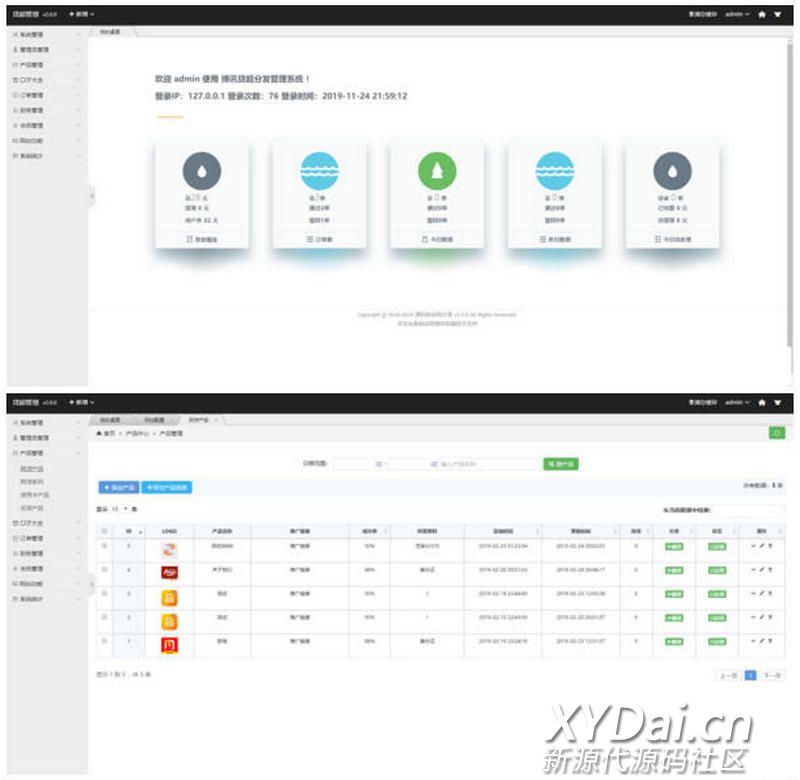Viewport: 800px width, 780px height.
Task: Collapse the sidebar using the handle in the product list view
Action: click(92, 584)
